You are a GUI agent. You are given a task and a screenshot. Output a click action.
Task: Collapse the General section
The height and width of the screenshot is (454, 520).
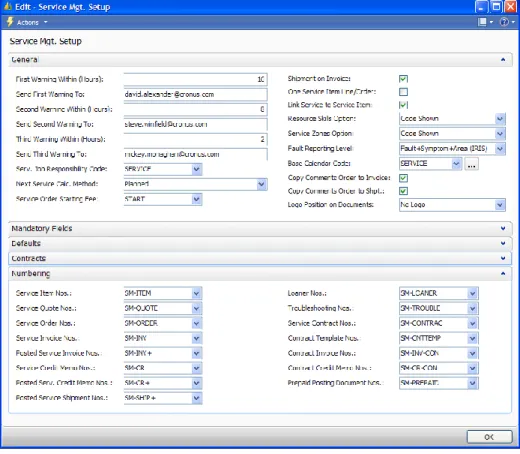coord(503,60)
